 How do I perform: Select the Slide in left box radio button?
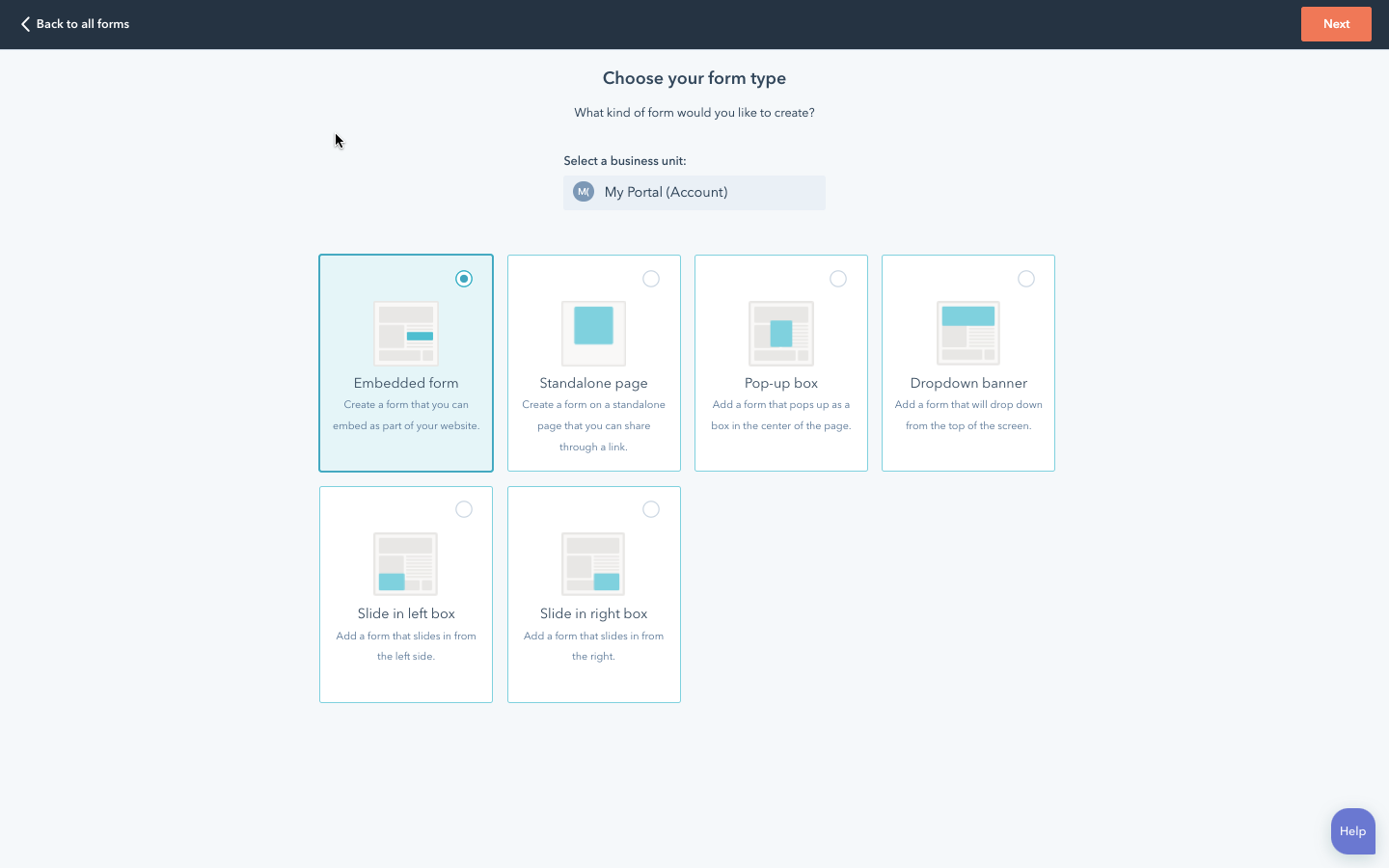[x=464, y=508]
